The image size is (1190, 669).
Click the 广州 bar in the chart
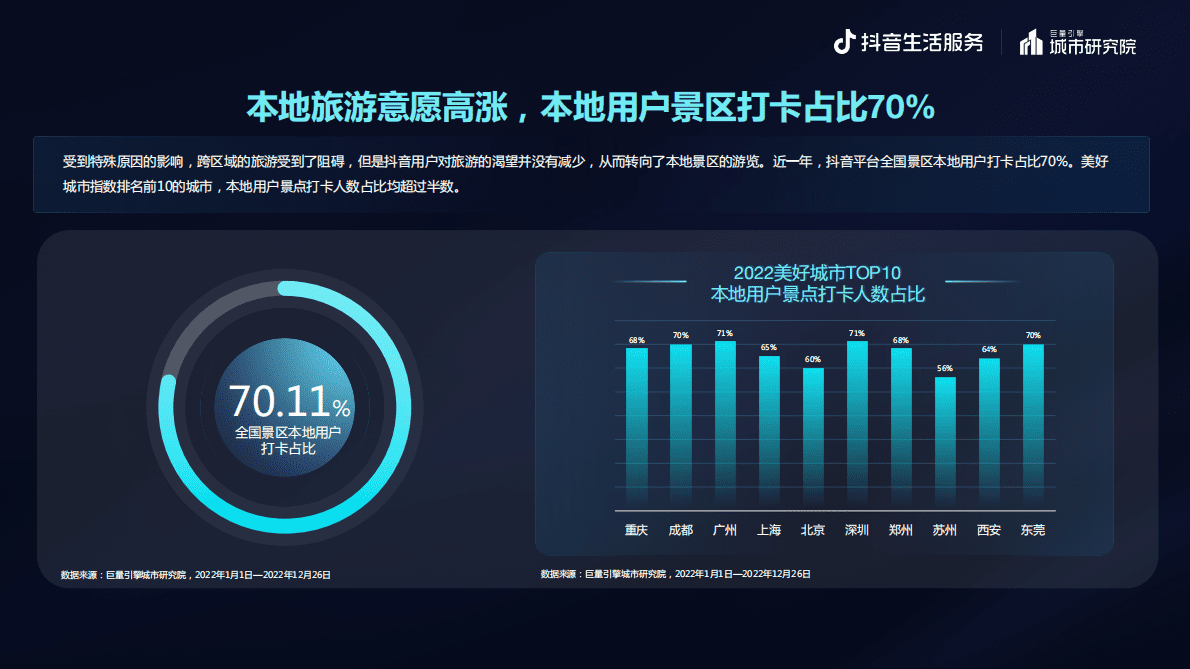(x=725, y=420)
